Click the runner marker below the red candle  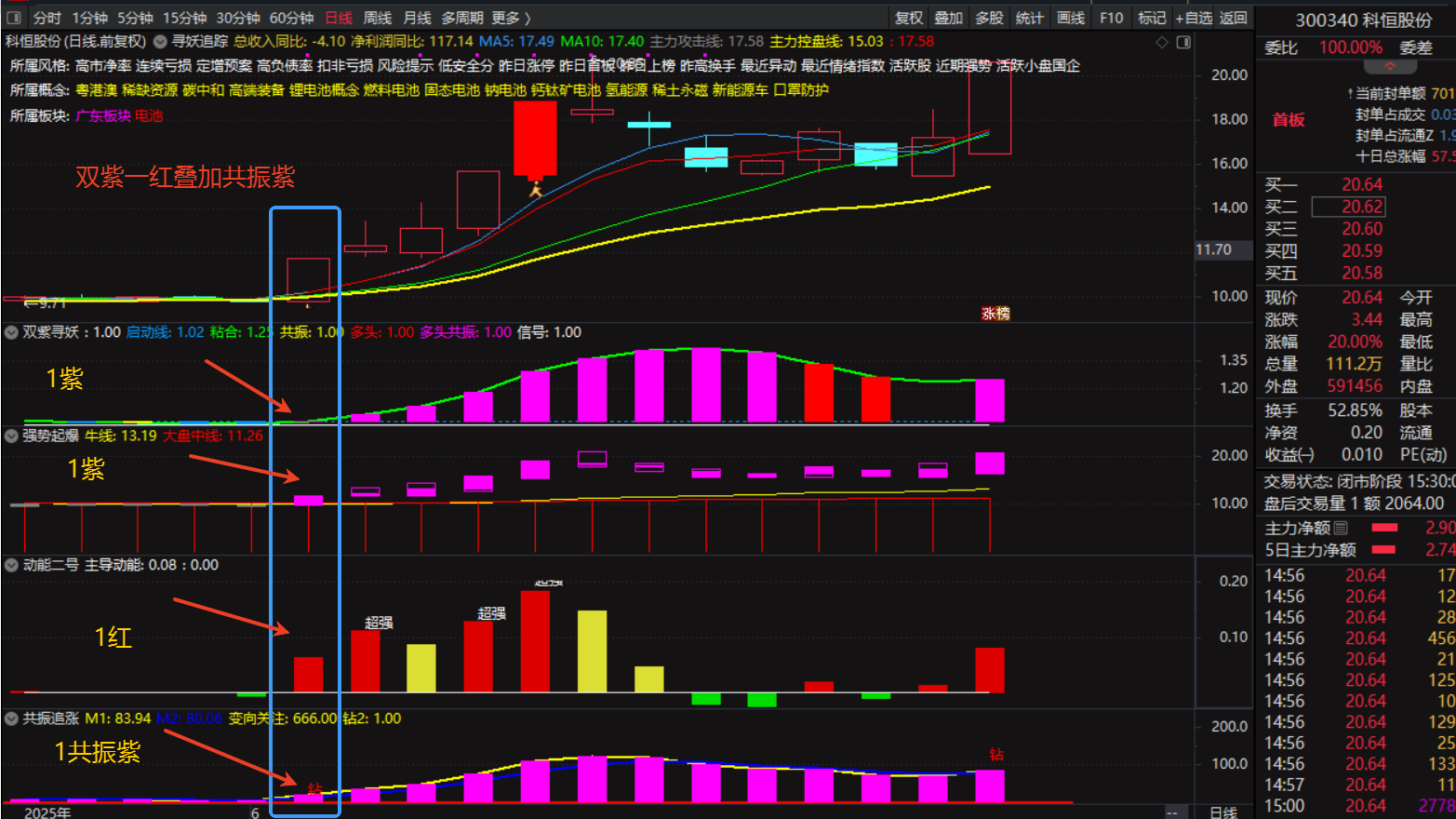(x=536, y=190)
